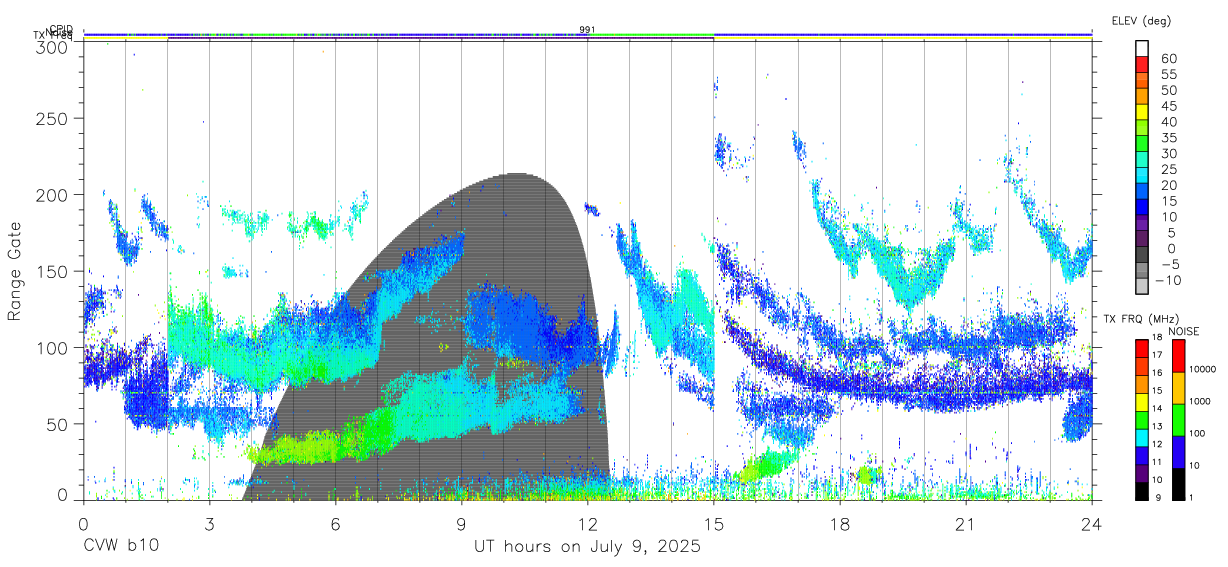Click the green segment of the NOISE colorbar

[1177, 419]
